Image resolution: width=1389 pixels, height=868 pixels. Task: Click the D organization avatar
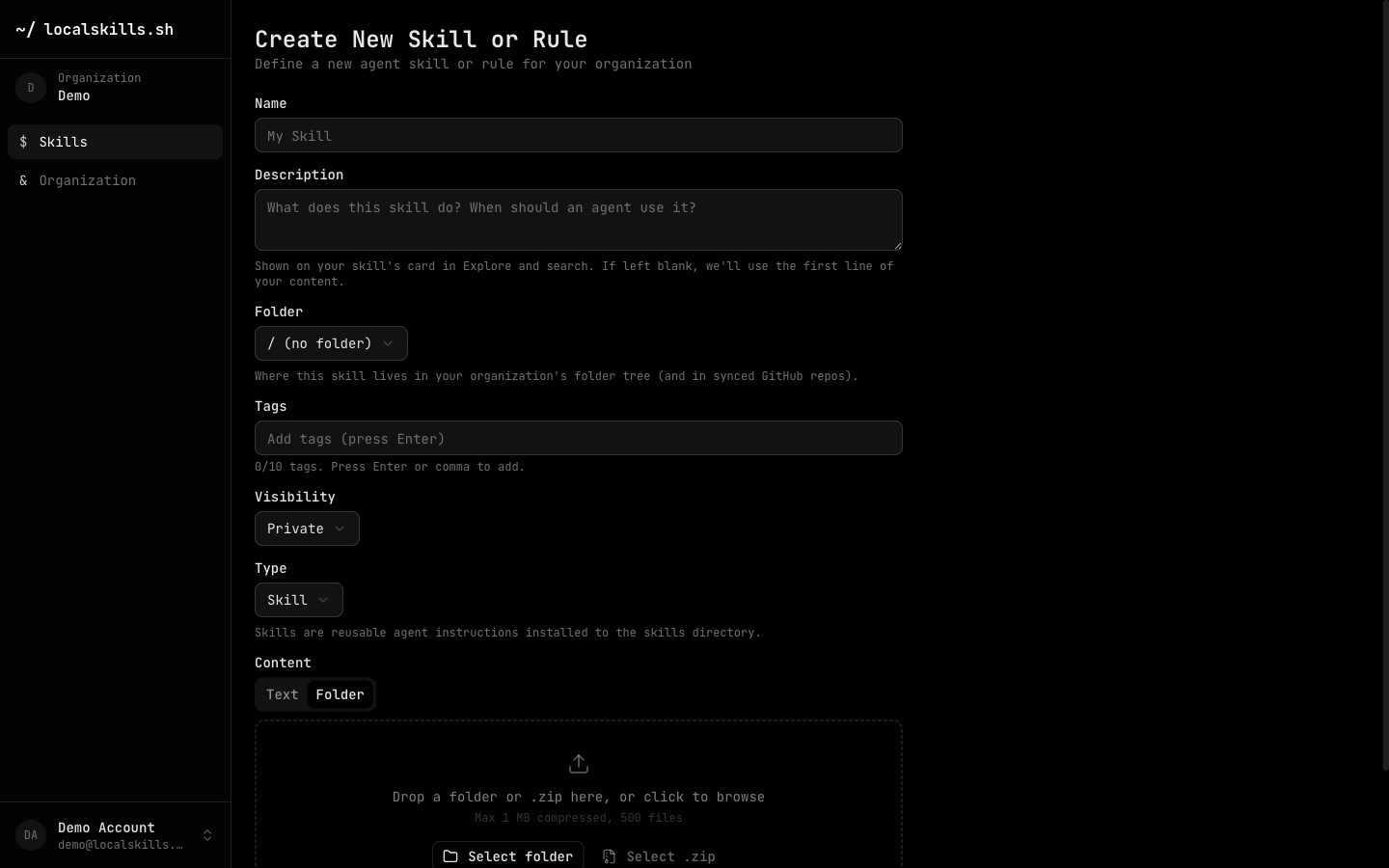point(31,88)
